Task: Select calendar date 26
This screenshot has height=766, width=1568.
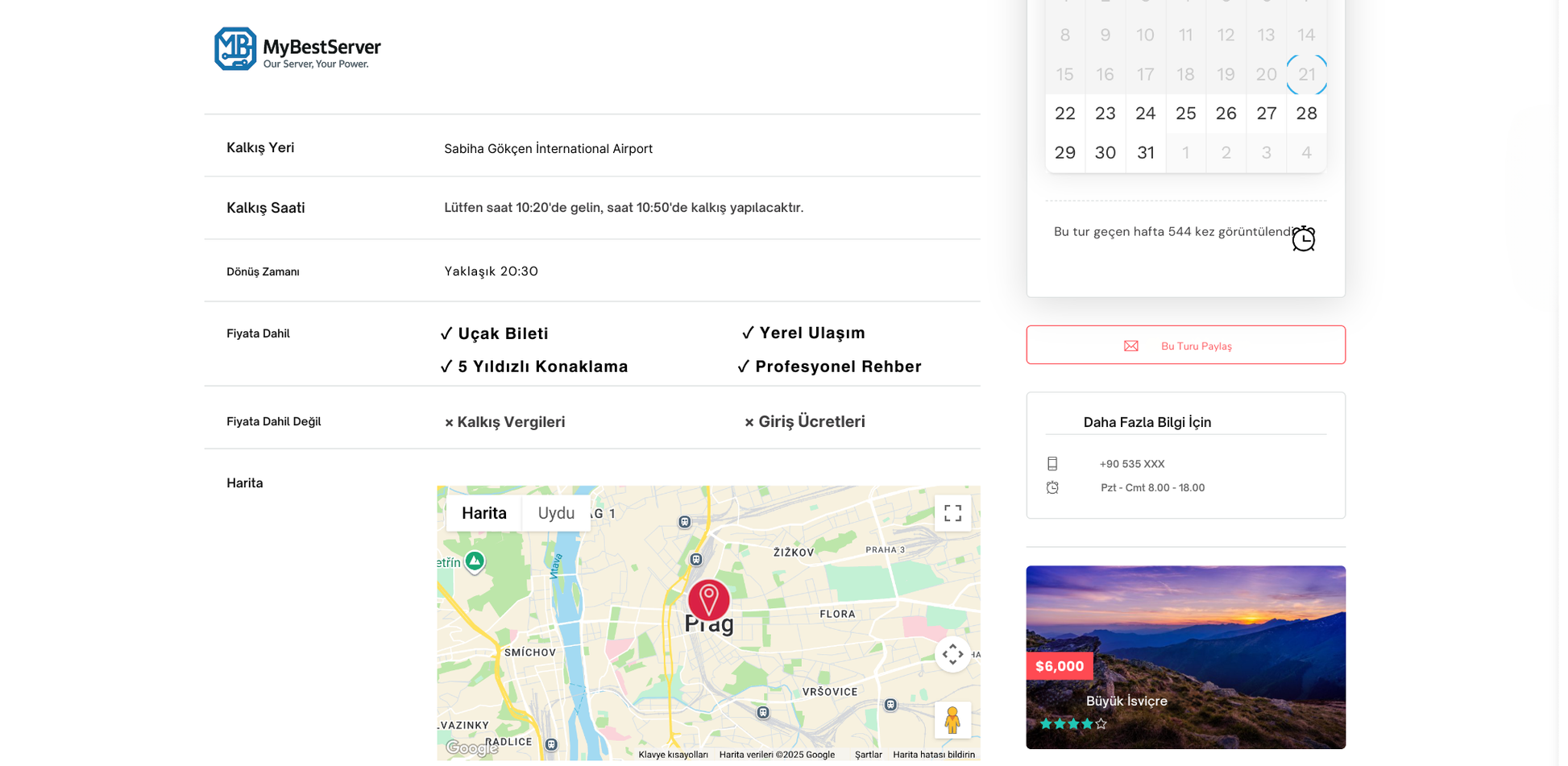Action: pos(1226,114)
